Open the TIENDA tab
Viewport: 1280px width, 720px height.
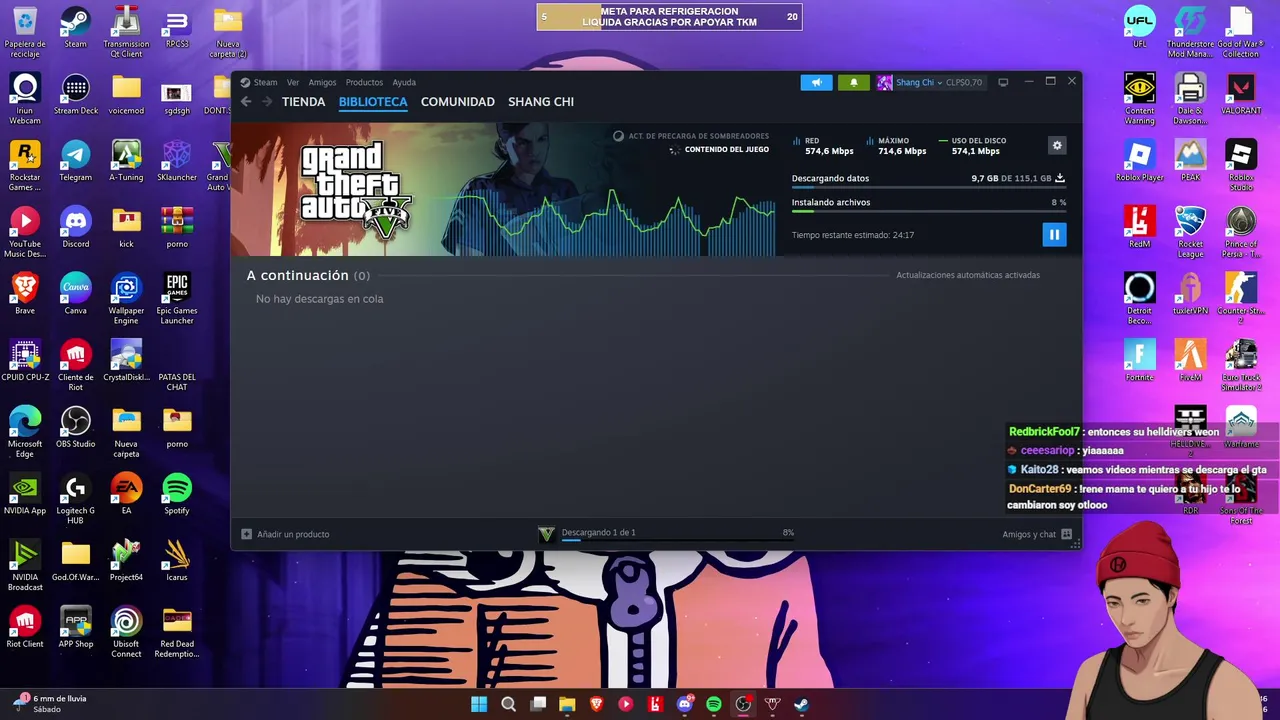(303, 102)
